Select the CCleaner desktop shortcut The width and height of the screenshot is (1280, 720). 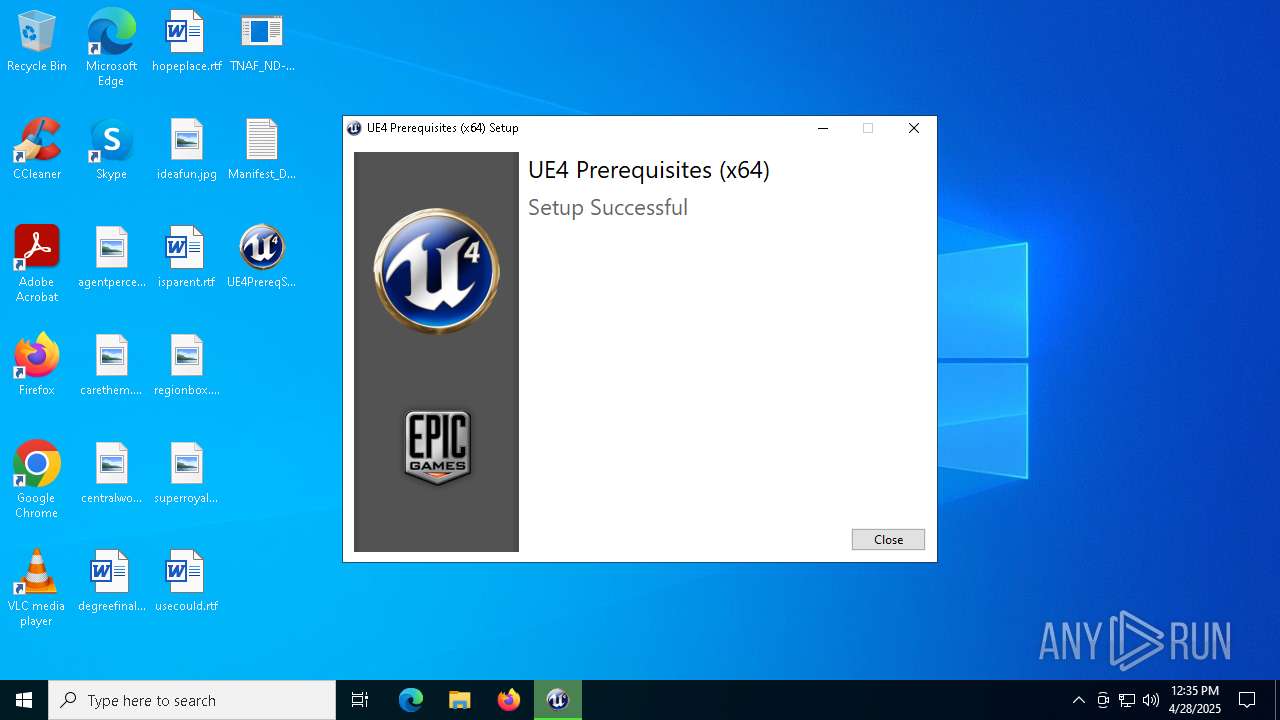(37, 150)
